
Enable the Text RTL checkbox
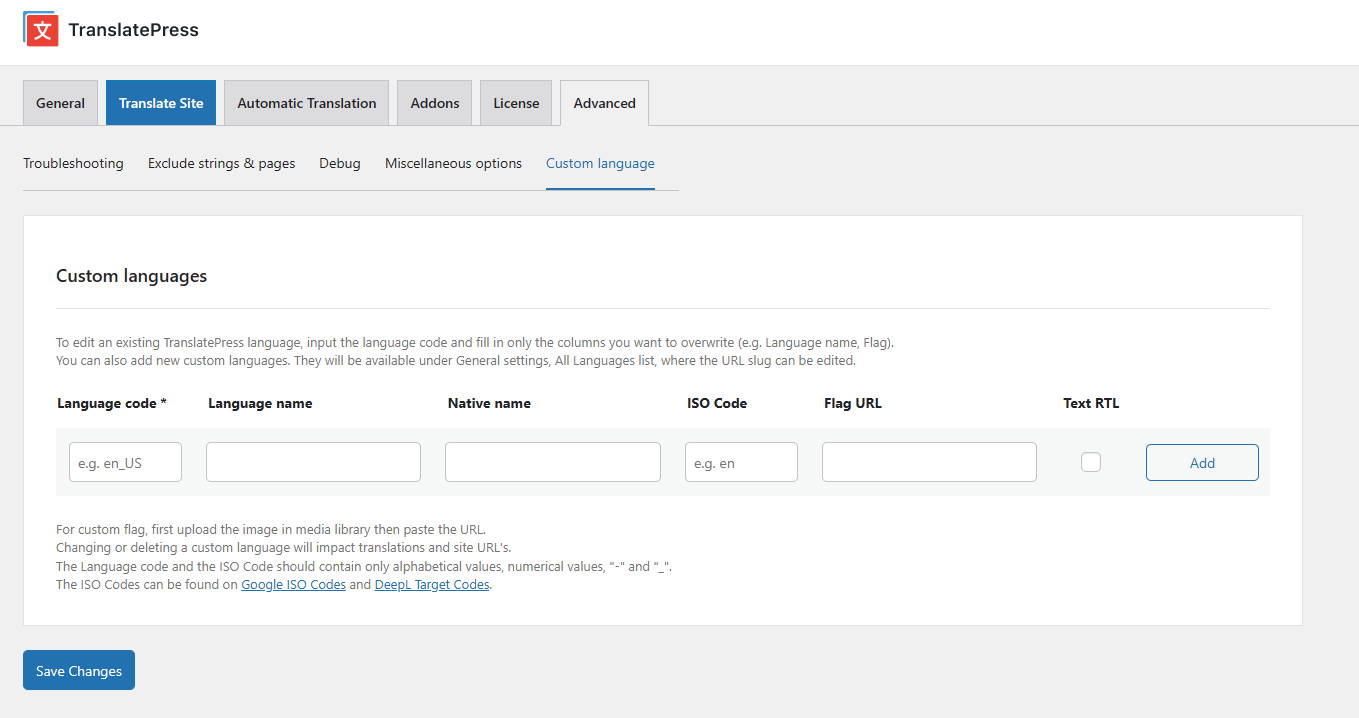[x=1091, y=462]
